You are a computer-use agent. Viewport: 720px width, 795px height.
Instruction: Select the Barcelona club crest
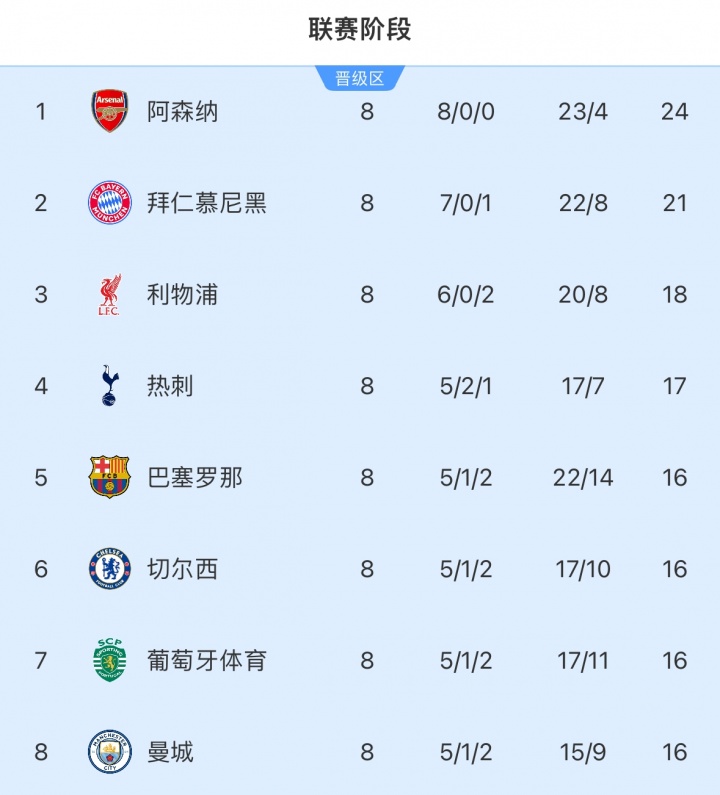[110, 477]
